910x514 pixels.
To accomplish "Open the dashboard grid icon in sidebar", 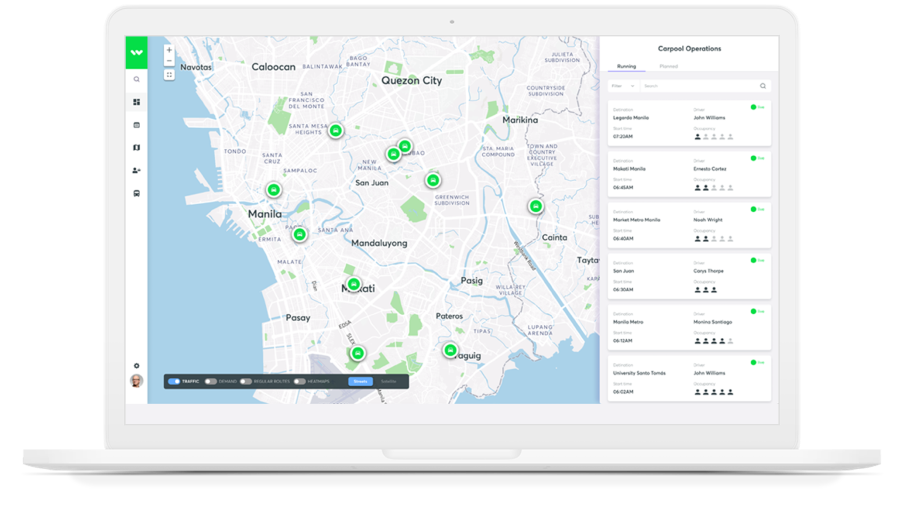I will (x=136, y=102).
